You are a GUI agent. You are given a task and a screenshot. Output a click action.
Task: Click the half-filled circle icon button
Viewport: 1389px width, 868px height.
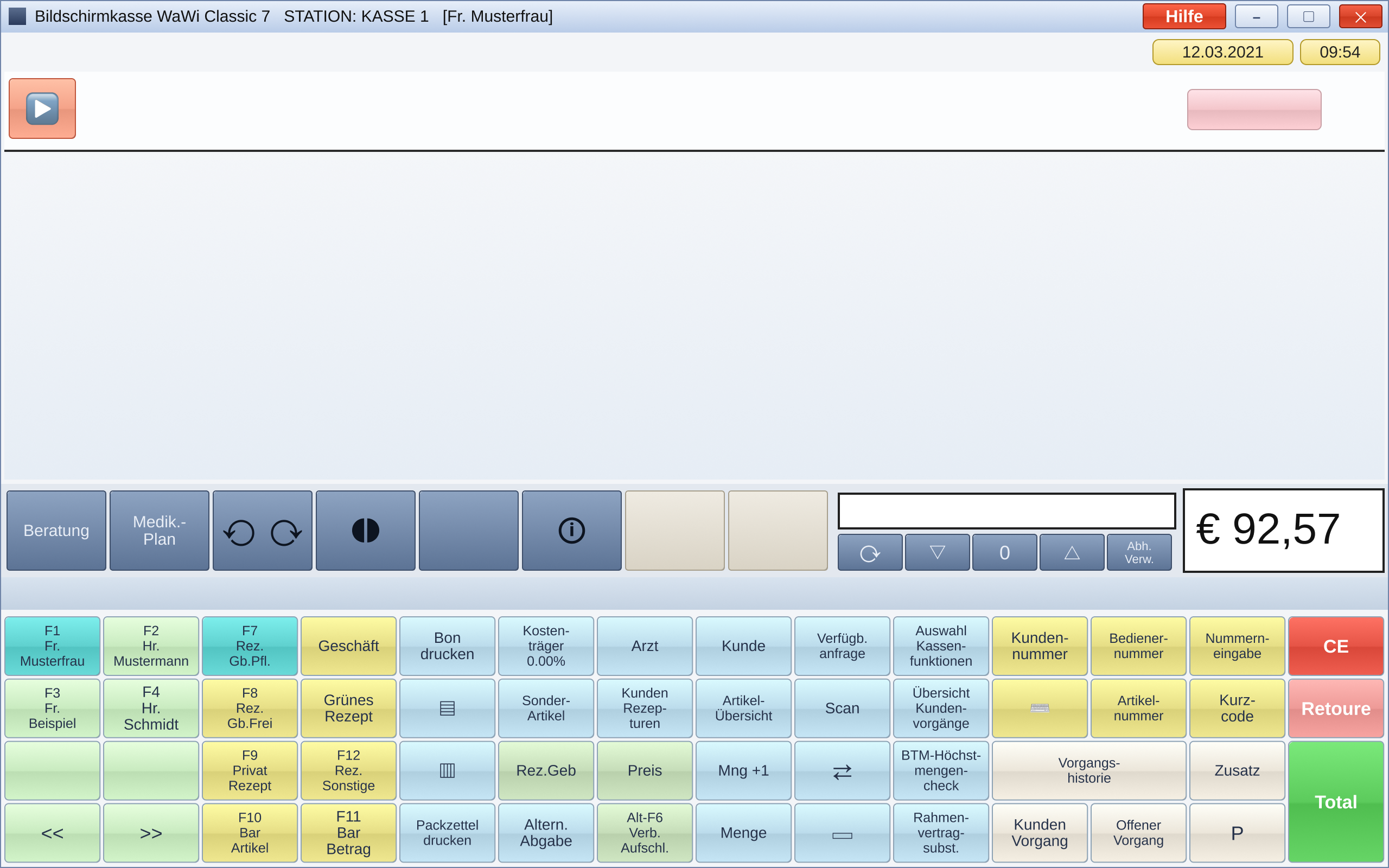[366, 531]
